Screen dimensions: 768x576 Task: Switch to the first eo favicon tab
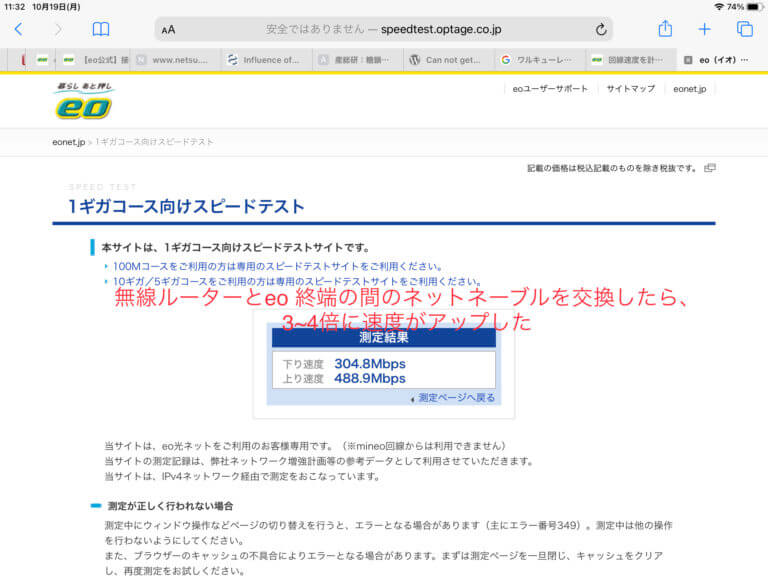point(43,60)
